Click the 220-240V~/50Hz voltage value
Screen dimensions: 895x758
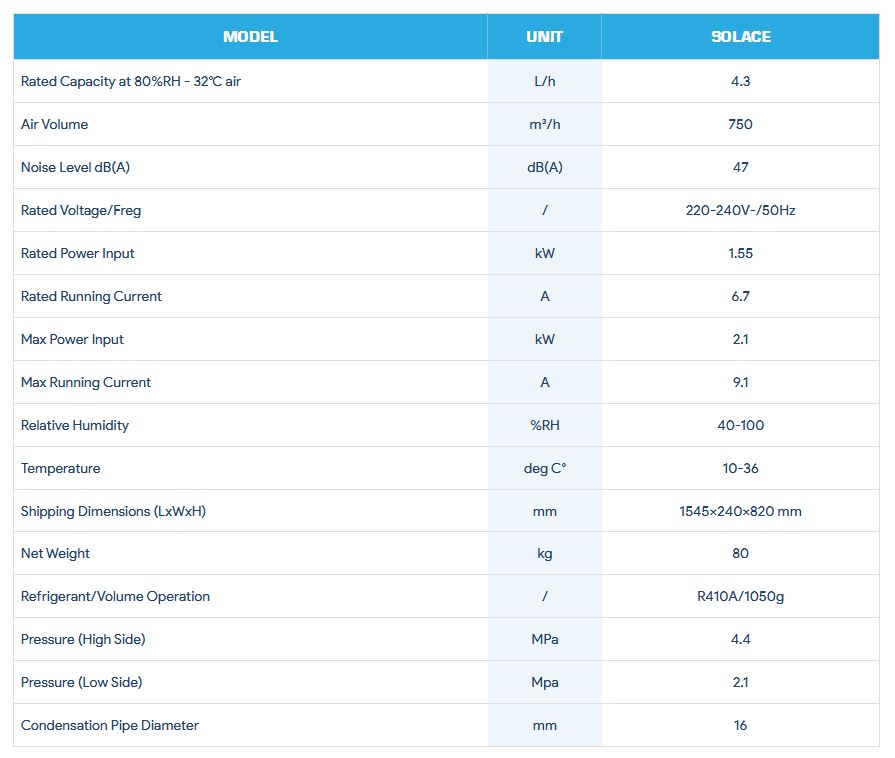[740, 210]
